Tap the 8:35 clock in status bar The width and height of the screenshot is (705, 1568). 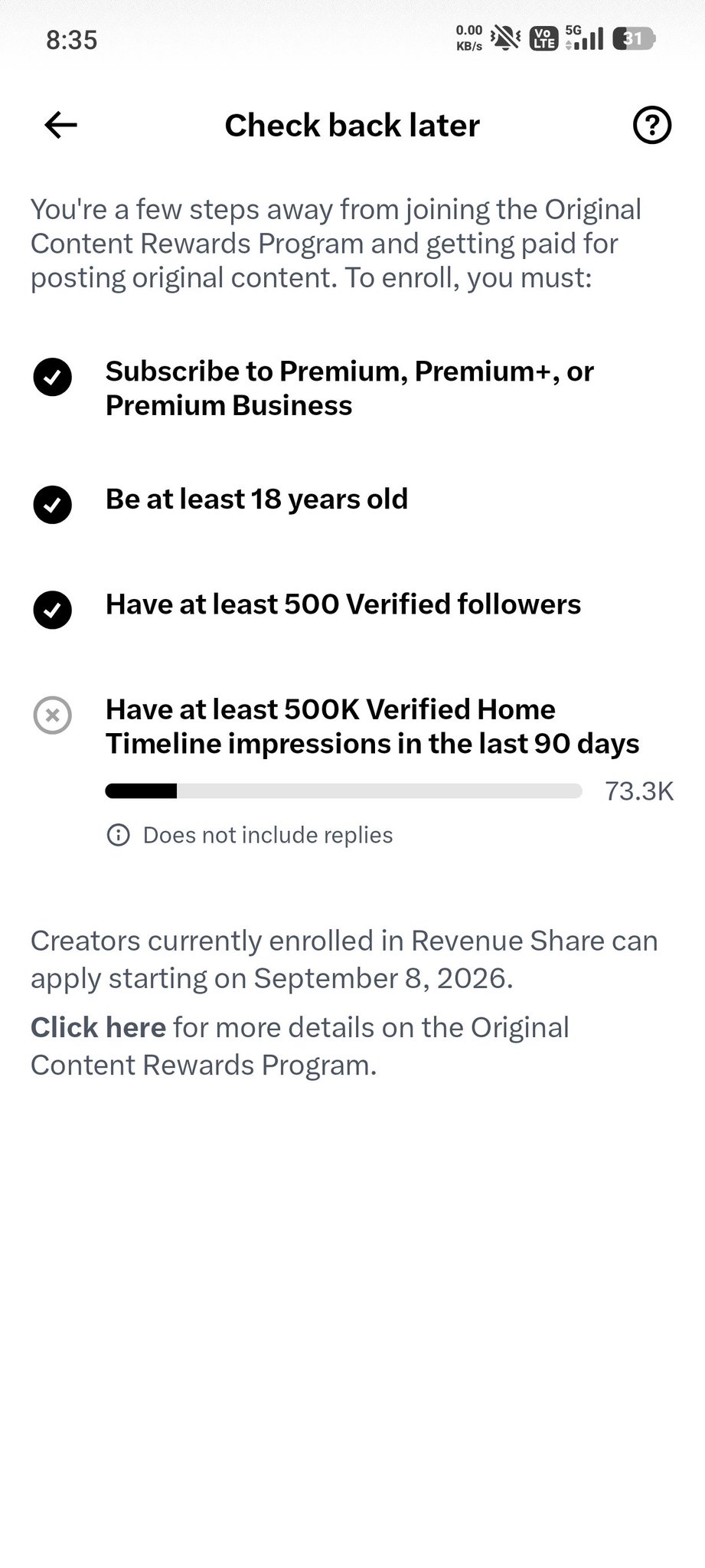[x=72, y=40]
